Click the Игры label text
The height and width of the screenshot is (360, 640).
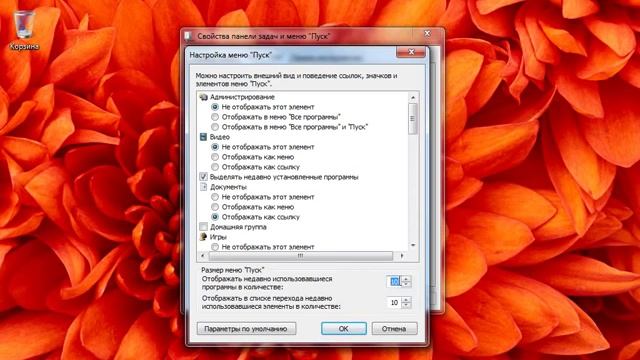pyautogui.click(x=218, y=237)
